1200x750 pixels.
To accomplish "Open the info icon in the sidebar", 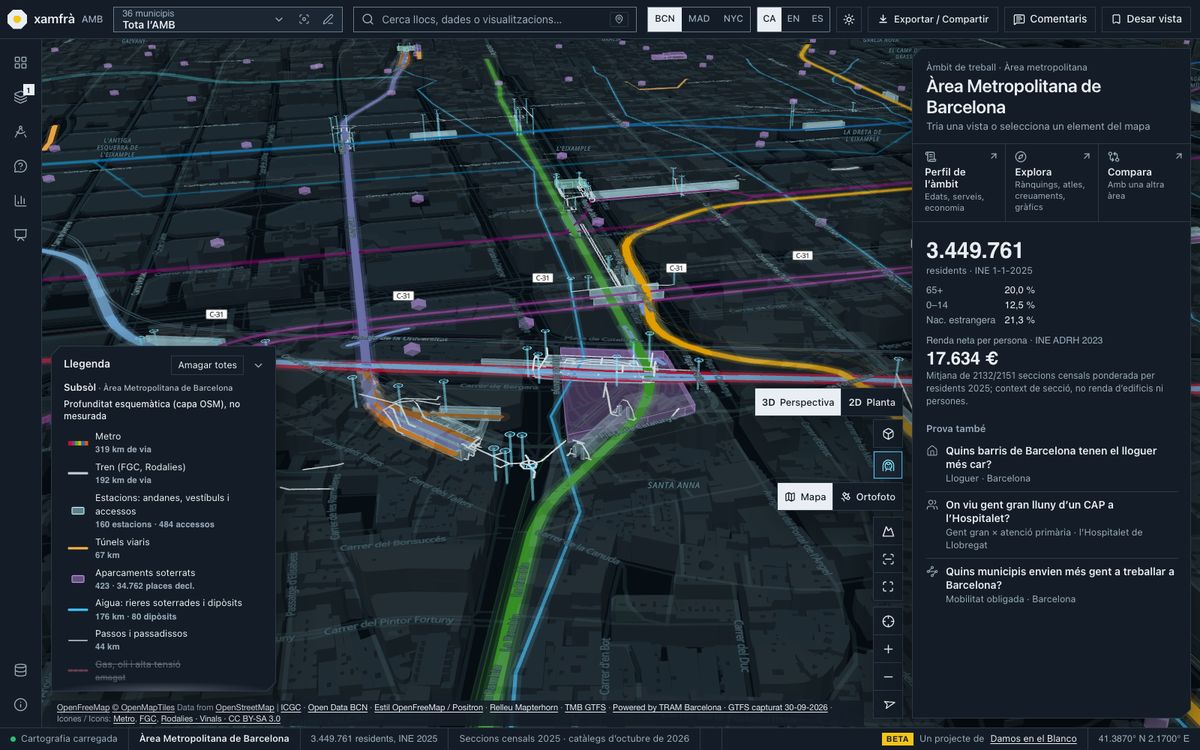I will 20,704.
